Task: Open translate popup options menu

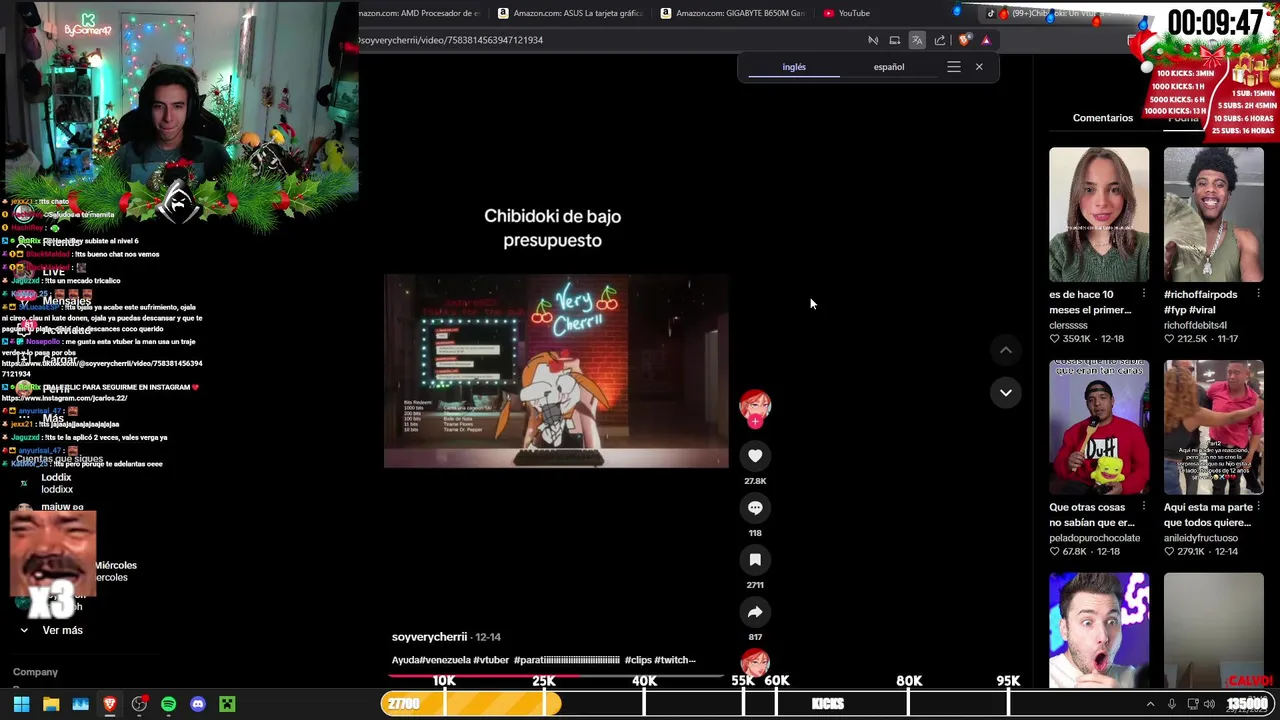Action: pos(954,67)
